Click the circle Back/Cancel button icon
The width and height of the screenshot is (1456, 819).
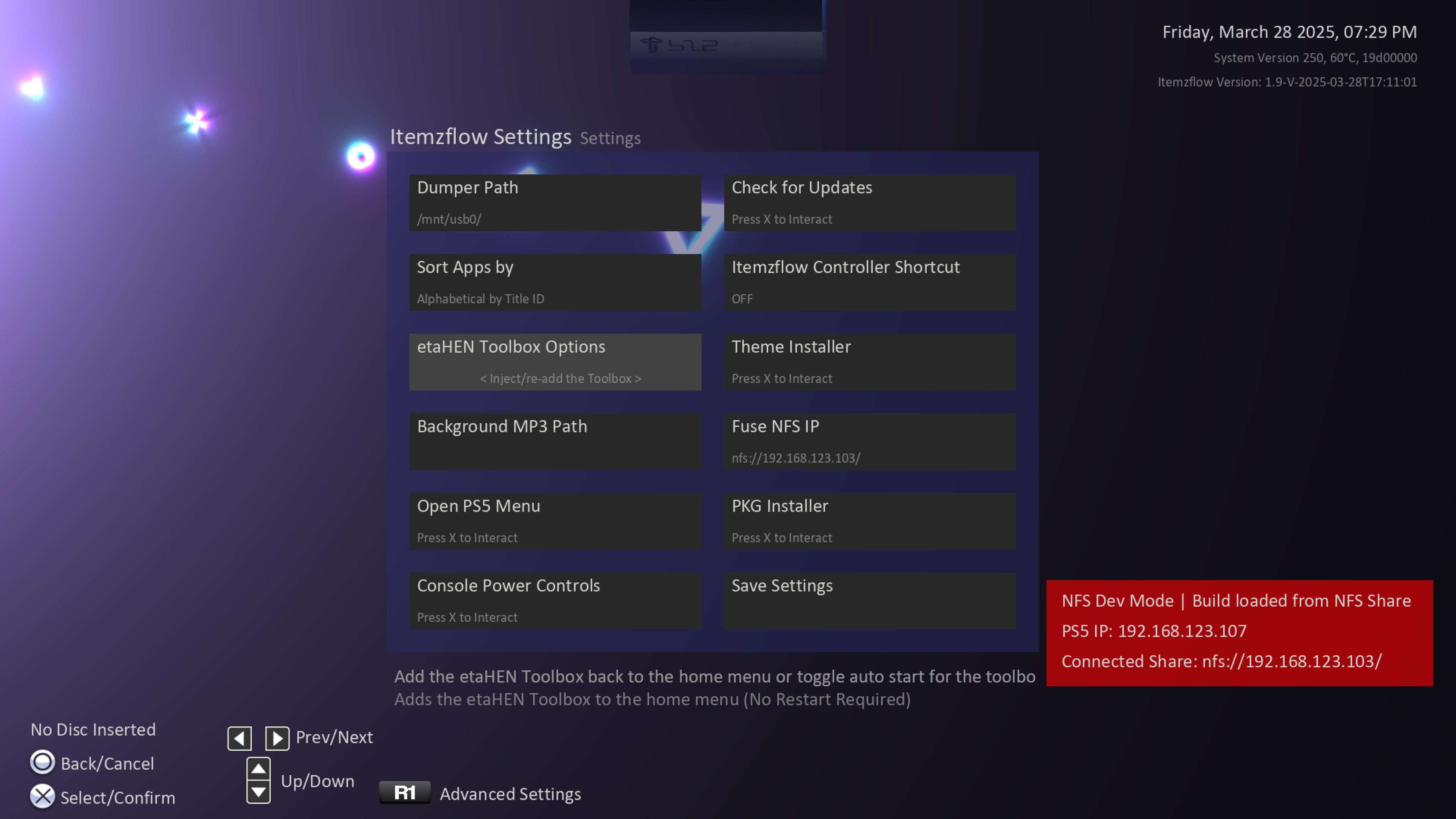click(42, 763)
